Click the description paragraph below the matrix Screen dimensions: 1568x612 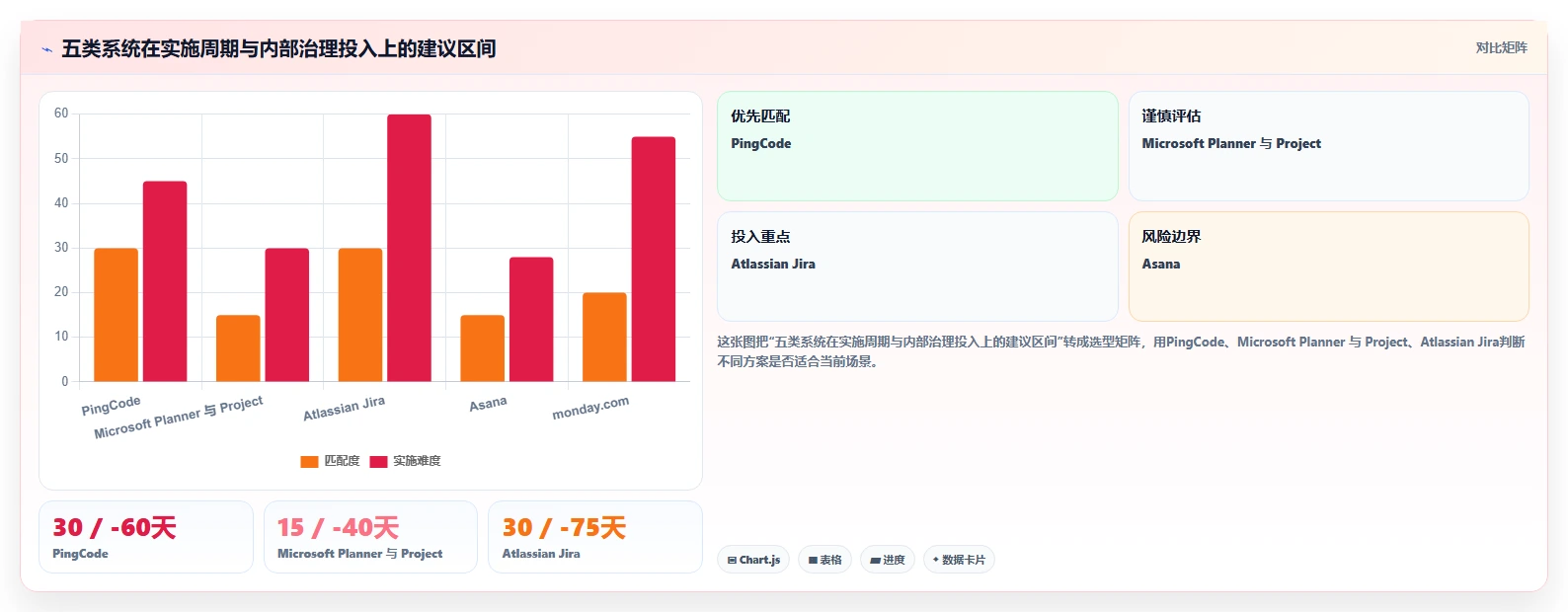coord(1122,351)
